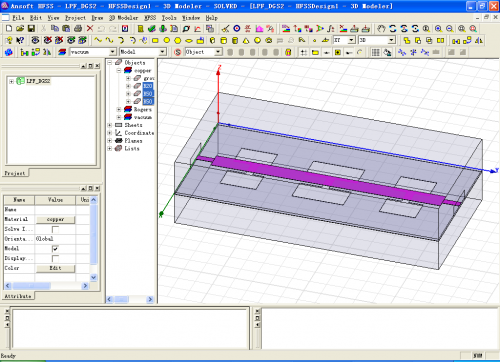
Task: Create a new project with New icon
Action: click(9, 29)
